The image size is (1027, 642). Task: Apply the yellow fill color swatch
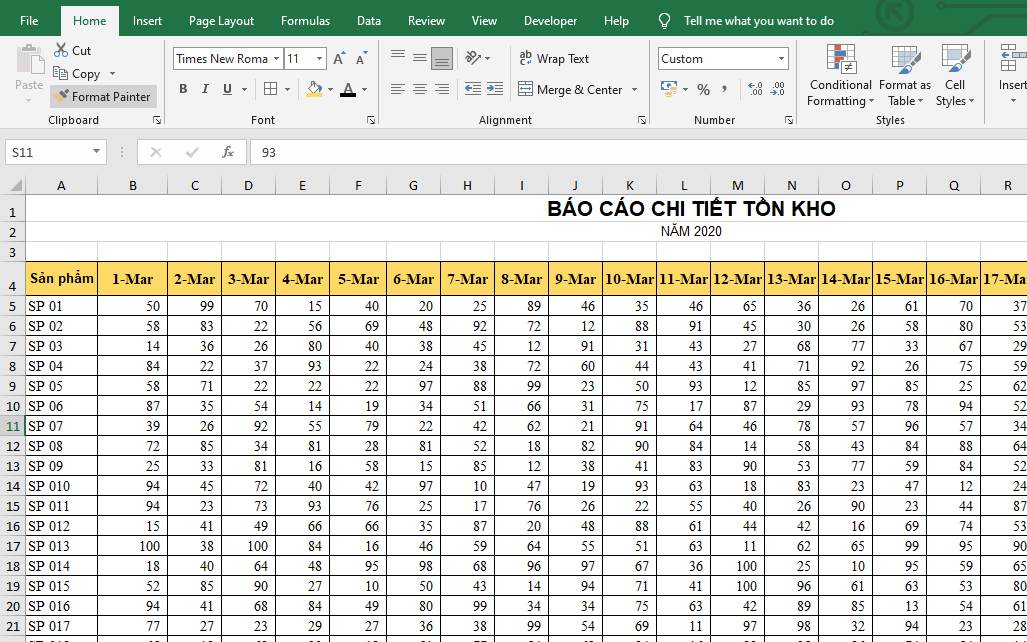click(x=314, y=89)
